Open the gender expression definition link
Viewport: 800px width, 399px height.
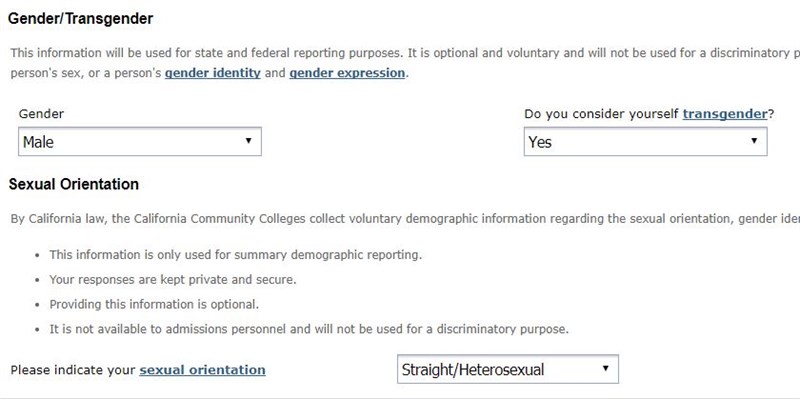point(347,73)
